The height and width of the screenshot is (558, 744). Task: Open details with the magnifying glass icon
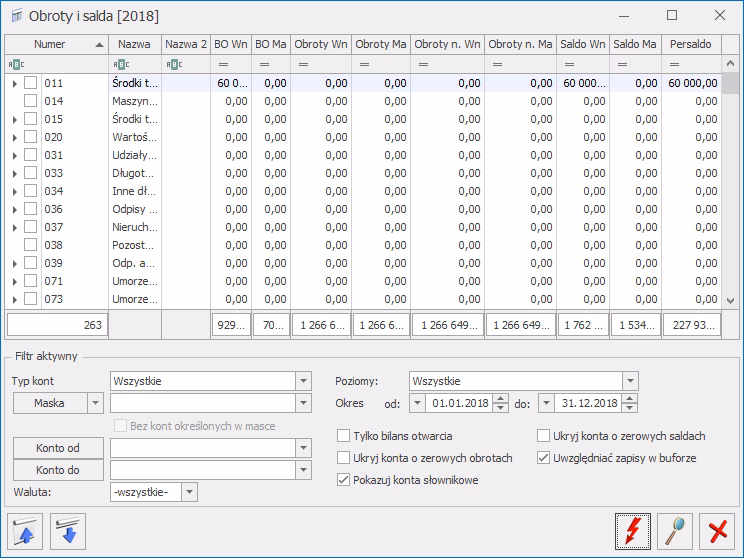[x=673, y=531]
